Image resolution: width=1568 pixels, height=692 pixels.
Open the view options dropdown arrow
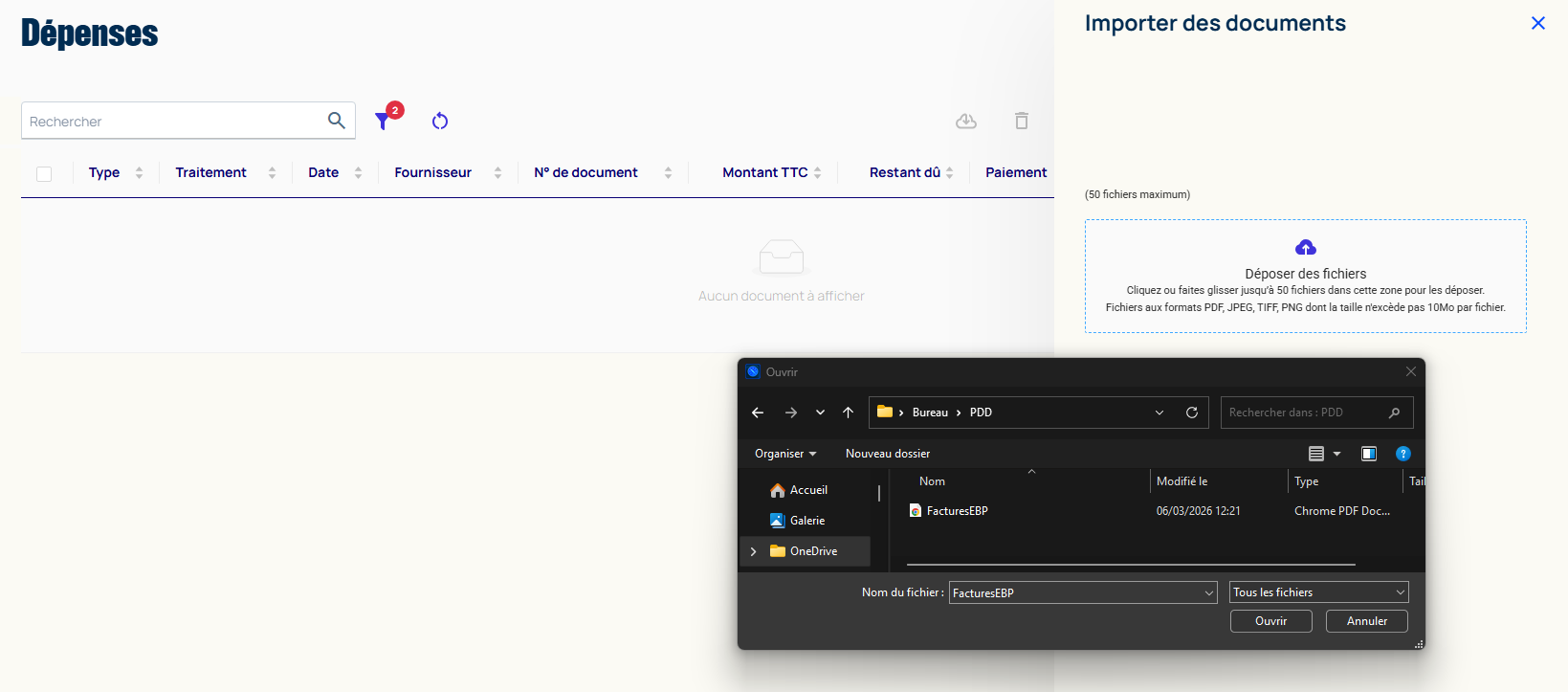point(1337,454)
